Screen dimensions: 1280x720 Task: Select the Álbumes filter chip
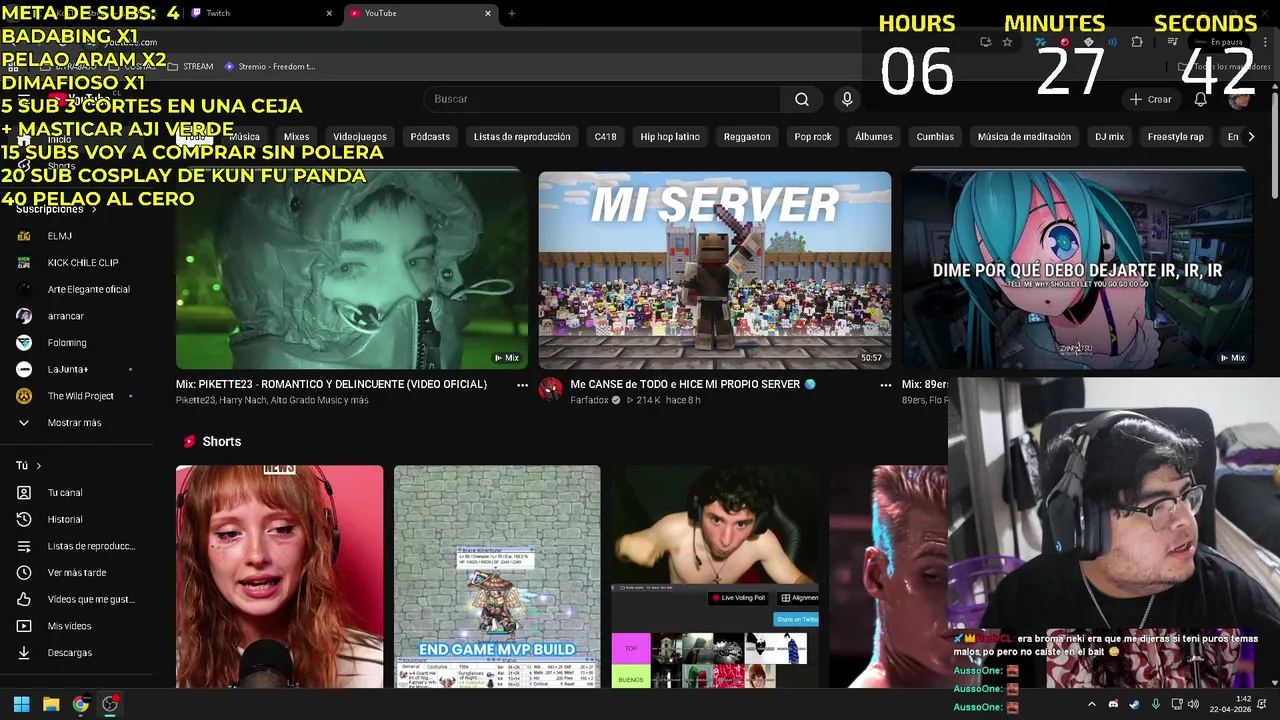[874, 136]
